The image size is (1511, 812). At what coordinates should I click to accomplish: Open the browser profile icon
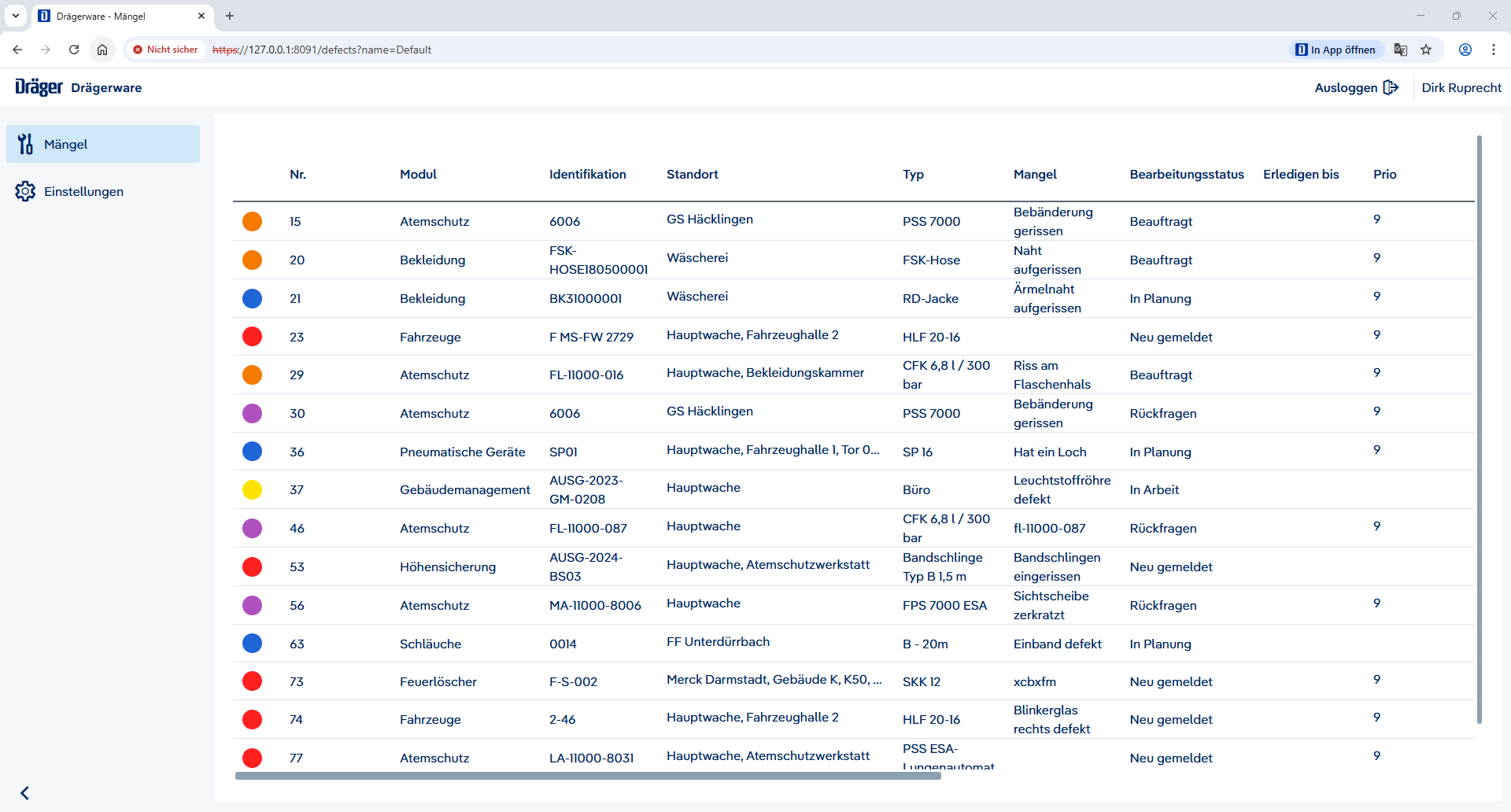[1465, 50]
